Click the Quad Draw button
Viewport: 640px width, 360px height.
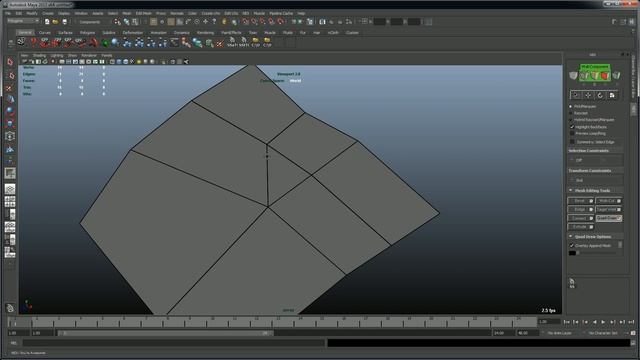(609, 218)
